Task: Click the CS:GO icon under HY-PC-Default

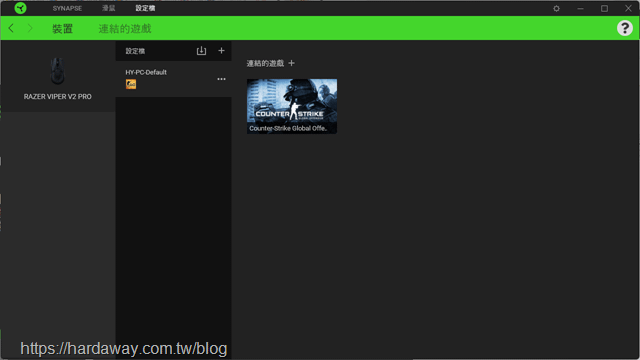Action: (x=131, y=84)
